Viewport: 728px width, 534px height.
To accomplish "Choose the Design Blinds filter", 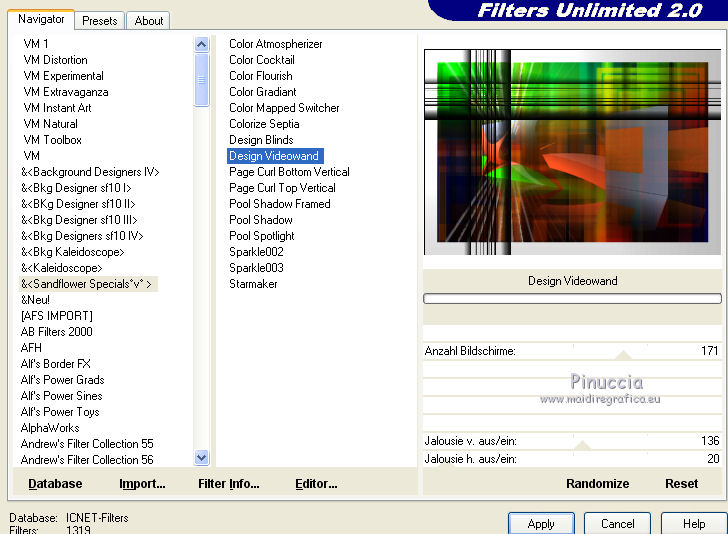I will (x=261, y=140).
